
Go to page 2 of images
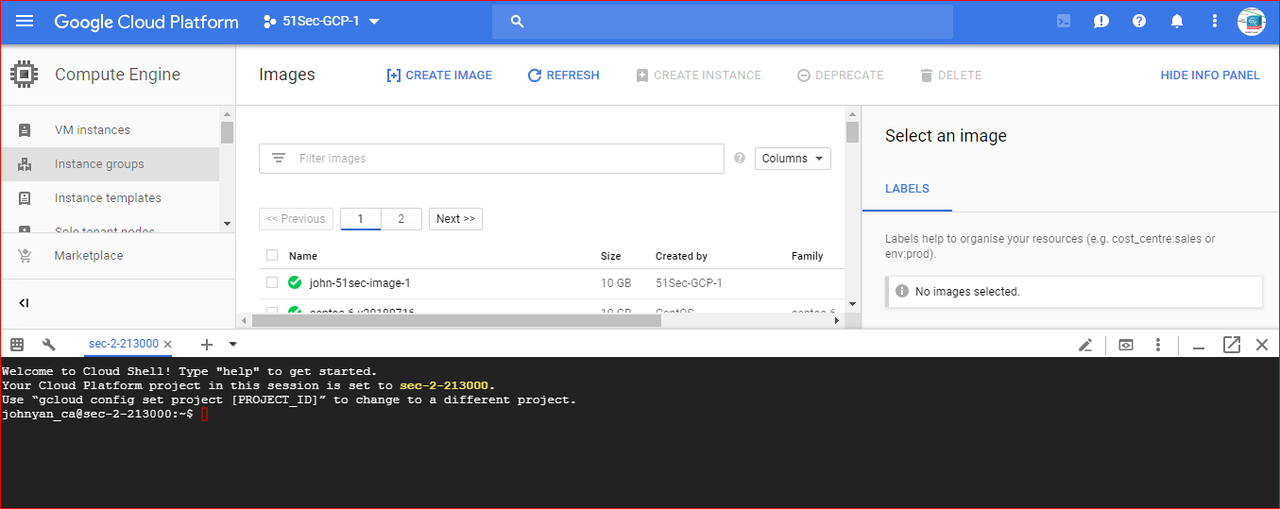pyautogui.click(x=401, y=219)
